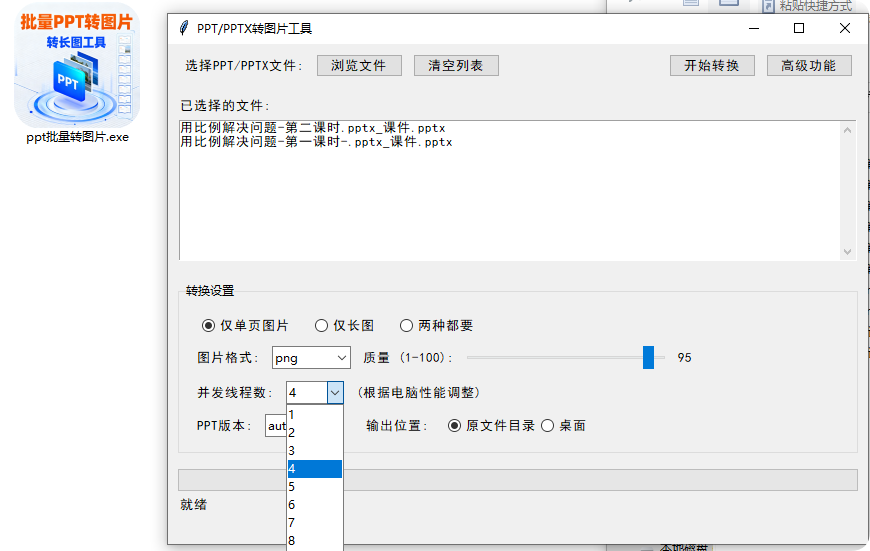Image resolution: width=870 pixels, height=551 pixels.
Task: Click the feather icon in title bar
Action: pyautogui.click(x=182, y=29)
